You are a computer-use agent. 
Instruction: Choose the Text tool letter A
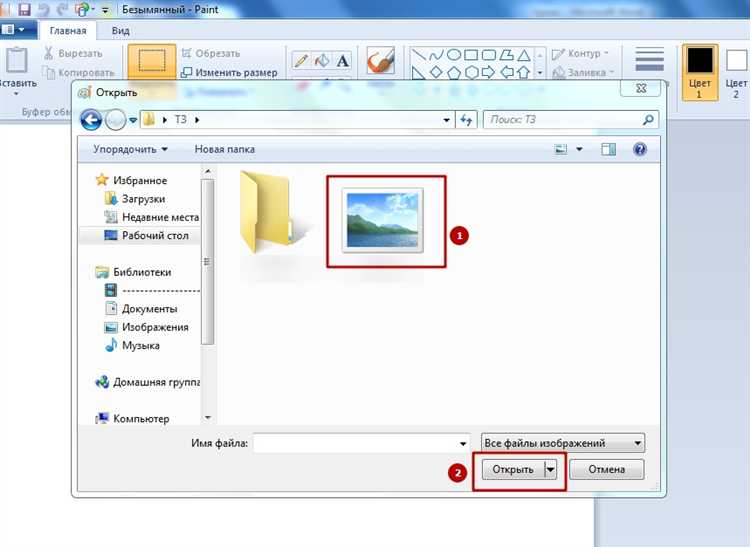[342, 61]
